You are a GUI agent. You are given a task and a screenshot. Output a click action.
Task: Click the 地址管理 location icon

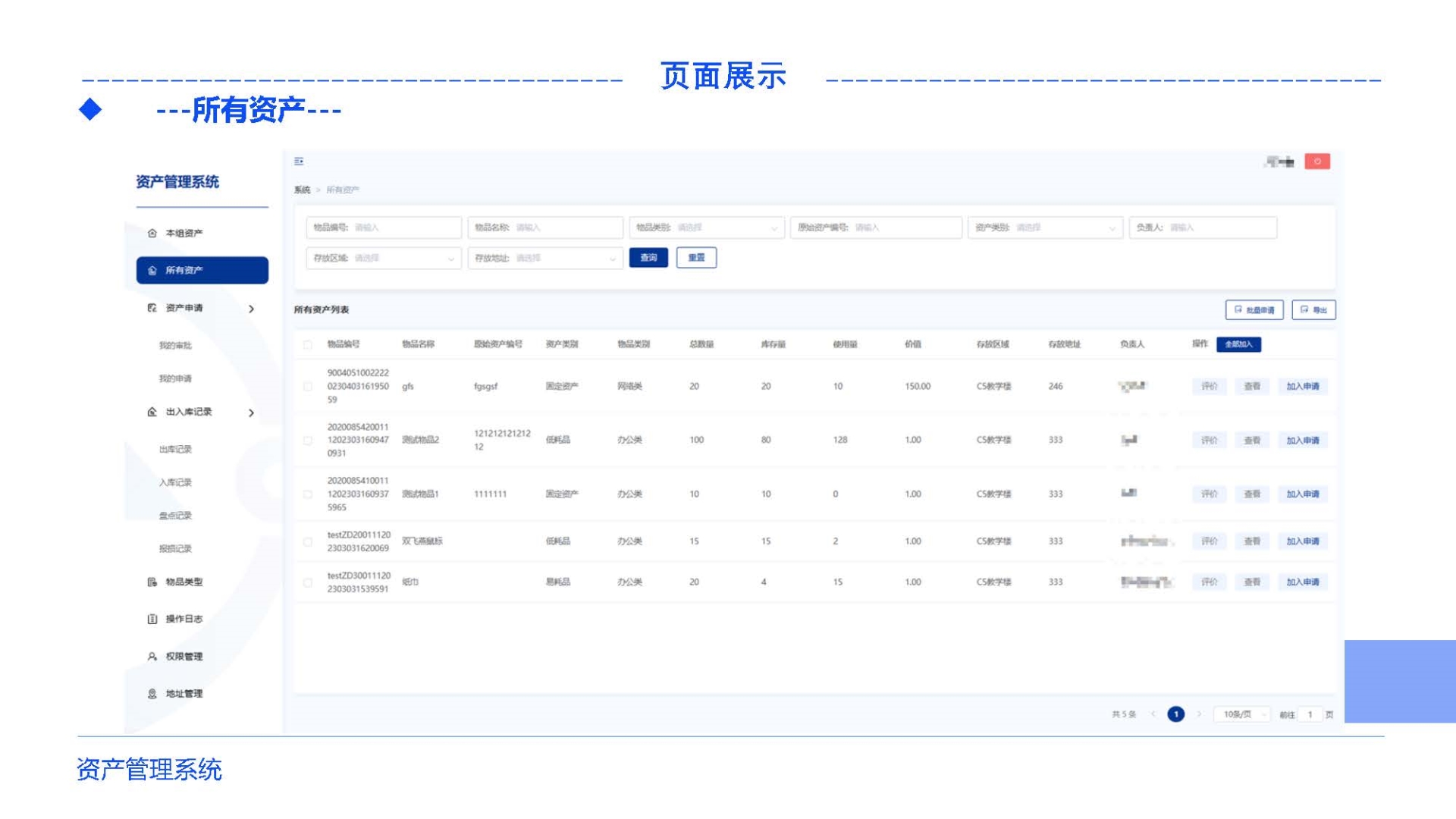(x=152, y=693)
